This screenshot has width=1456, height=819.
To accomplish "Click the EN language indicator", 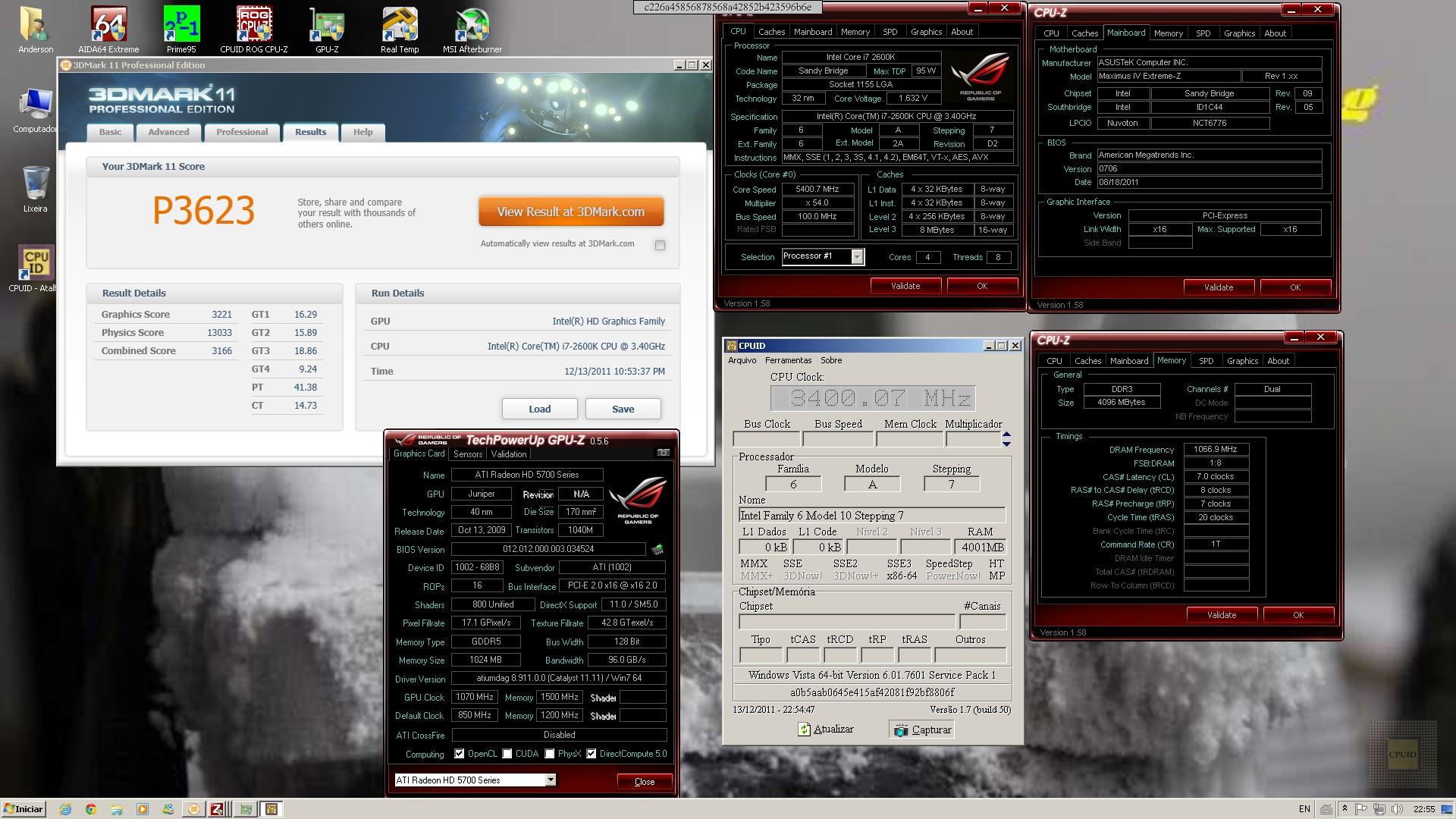I will (1304, 809).
